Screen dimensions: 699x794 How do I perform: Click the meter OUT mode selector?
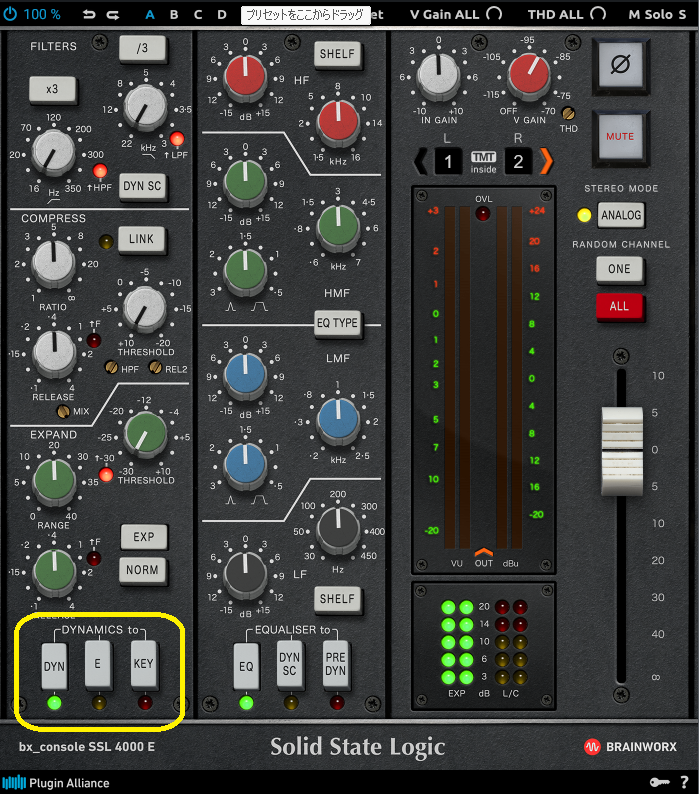point(483,558)
